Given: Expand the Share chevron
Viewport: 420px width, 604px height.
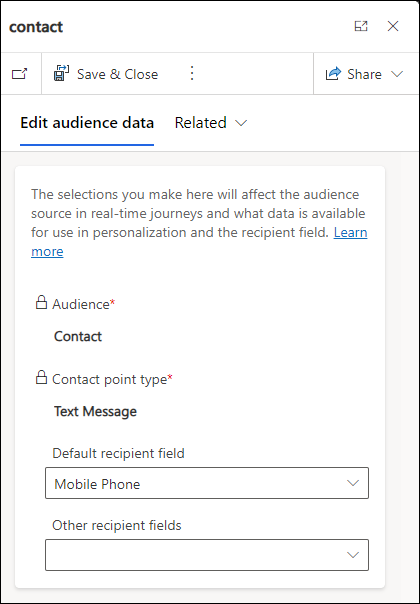Looking at the screenshot, I should click(x=397, y=74).
